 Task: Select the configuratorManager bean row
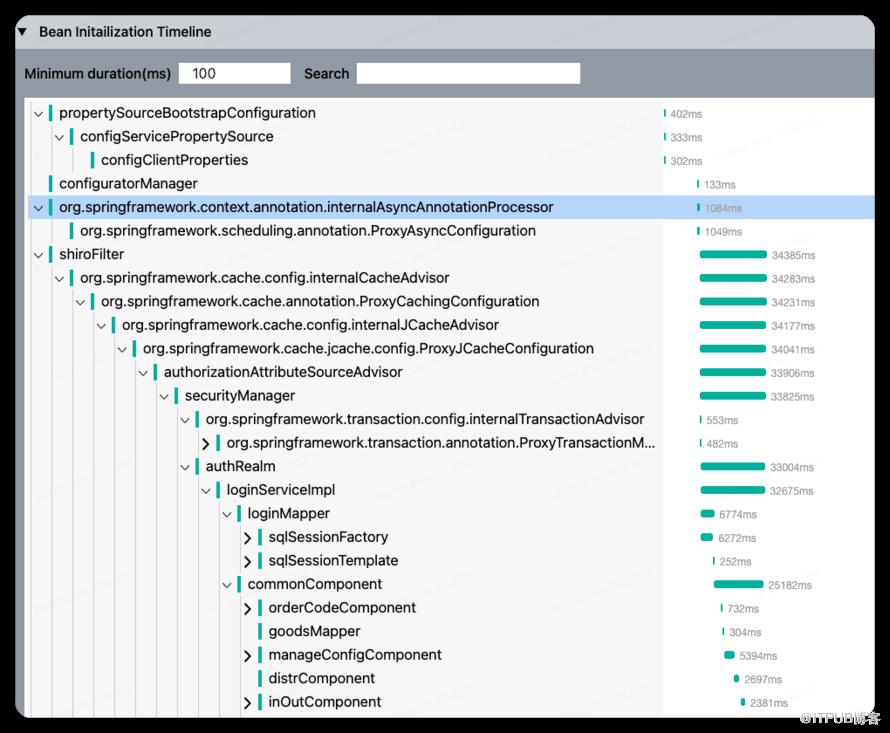(x=451, y=183)
